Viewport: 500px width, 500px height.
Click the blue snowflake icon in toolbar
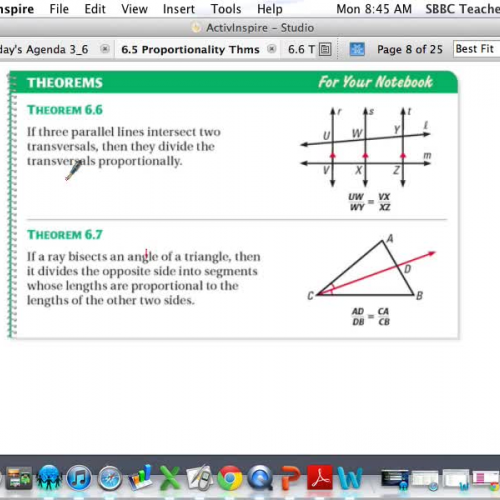[x=357, y=49]
